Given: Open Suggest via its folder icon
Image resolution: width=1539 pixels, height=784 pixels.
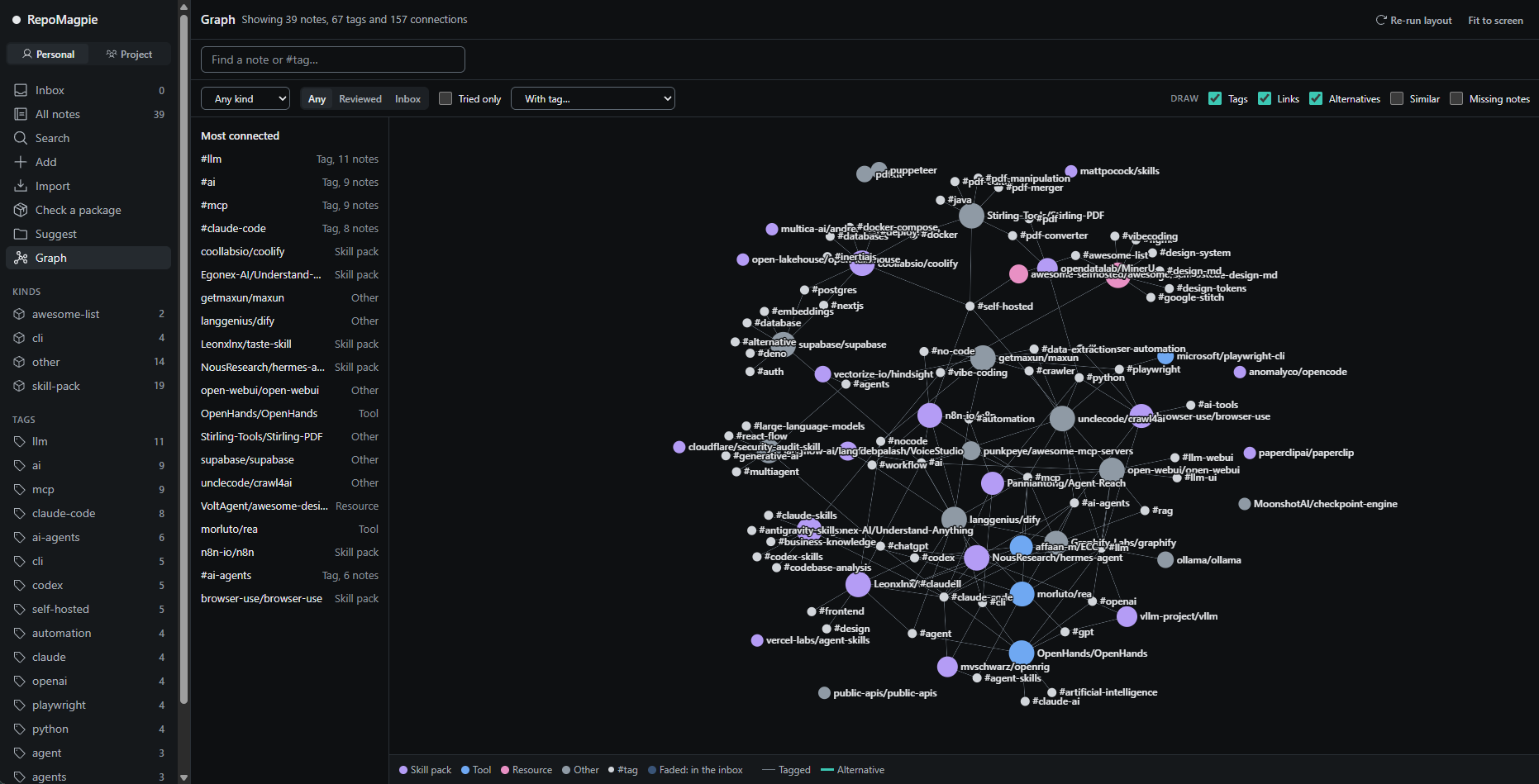Looking at the screenshot, I should click(21, 234).
